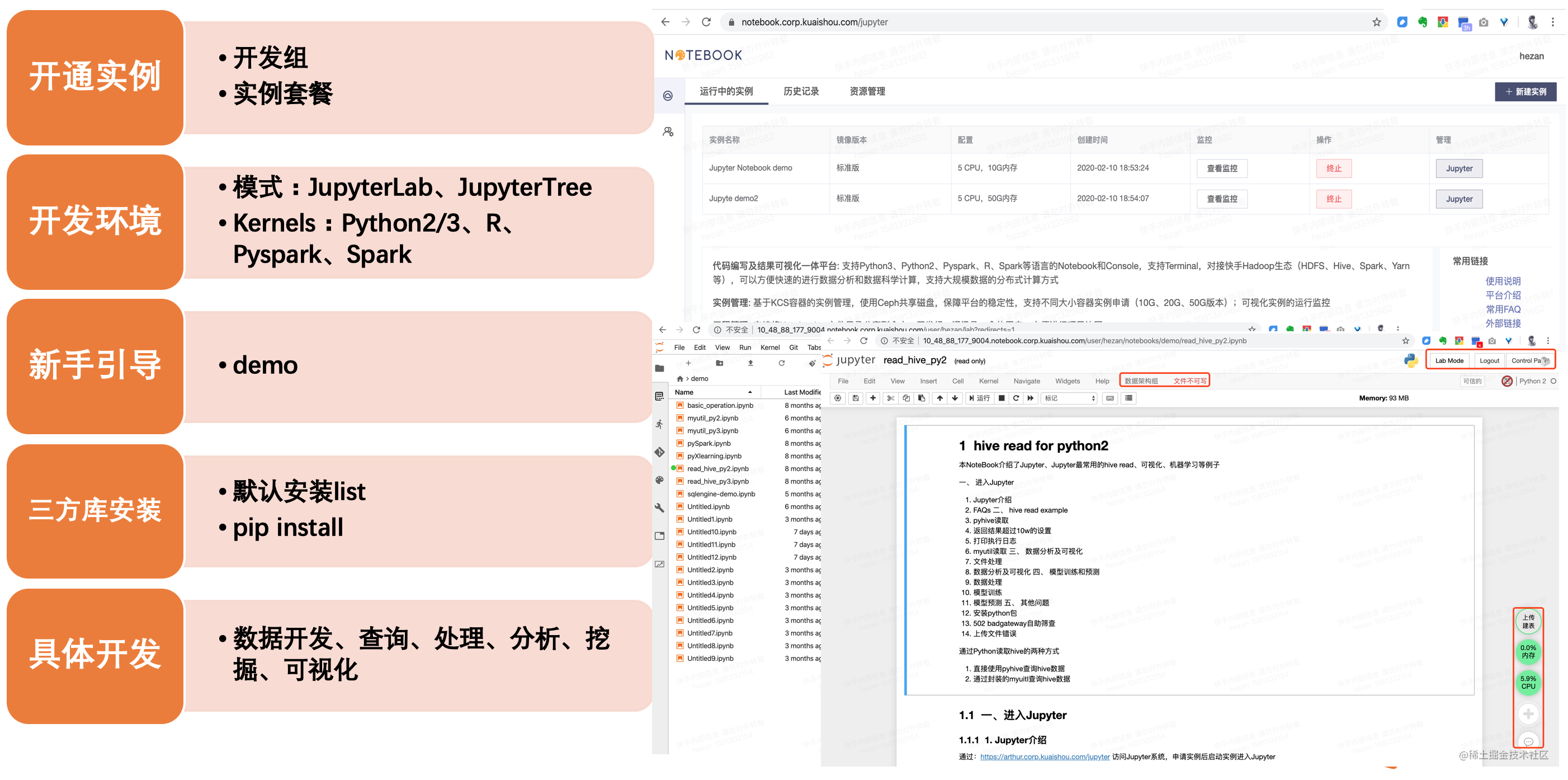Open Jupyter for the Jupyter Notebook demo instance
The height and width of the screenshot is (780, 1568).
(x=1459, y=168)
